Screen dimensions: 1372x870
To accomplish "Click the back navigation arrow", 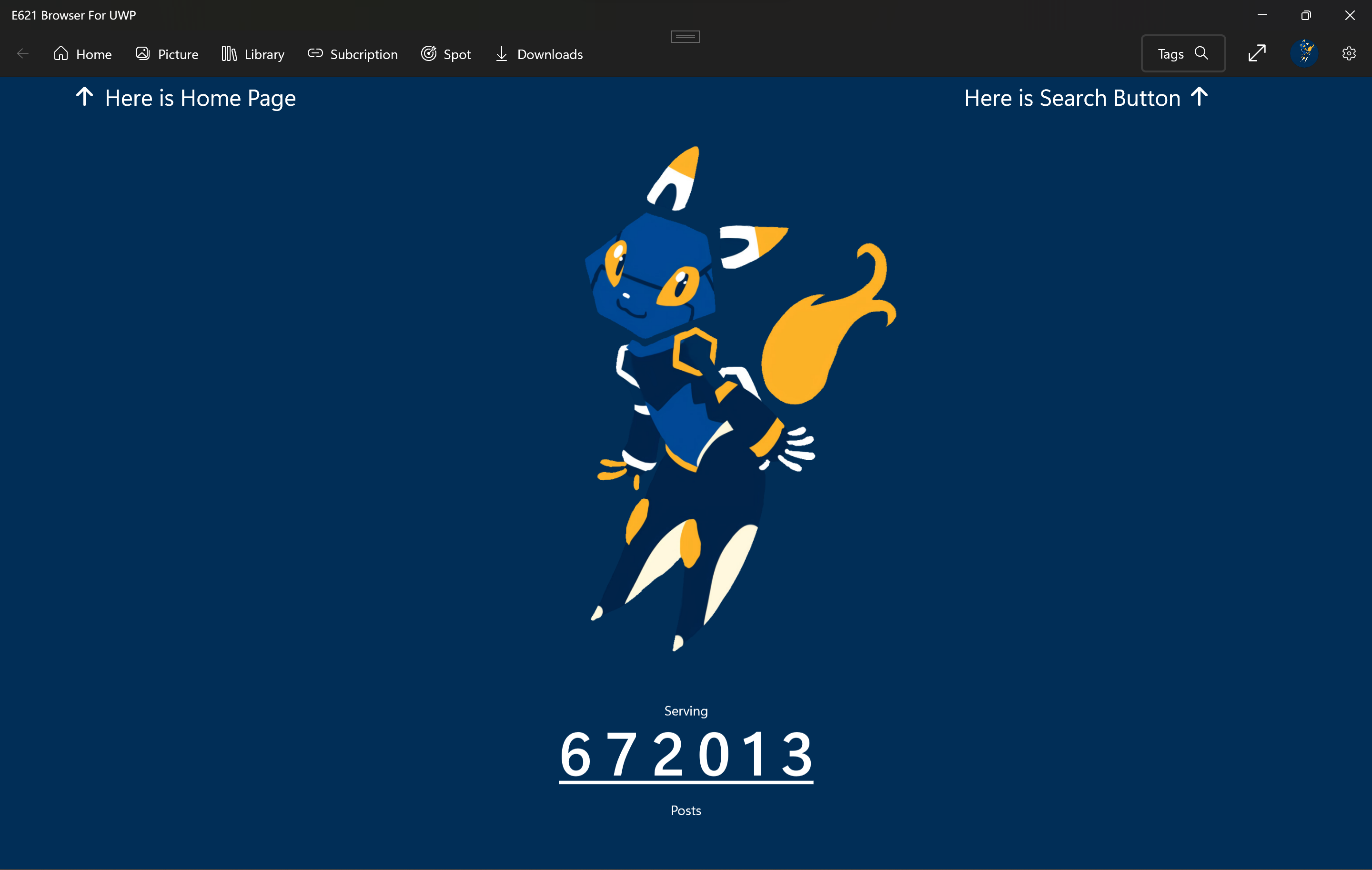I will pos(23,54).
